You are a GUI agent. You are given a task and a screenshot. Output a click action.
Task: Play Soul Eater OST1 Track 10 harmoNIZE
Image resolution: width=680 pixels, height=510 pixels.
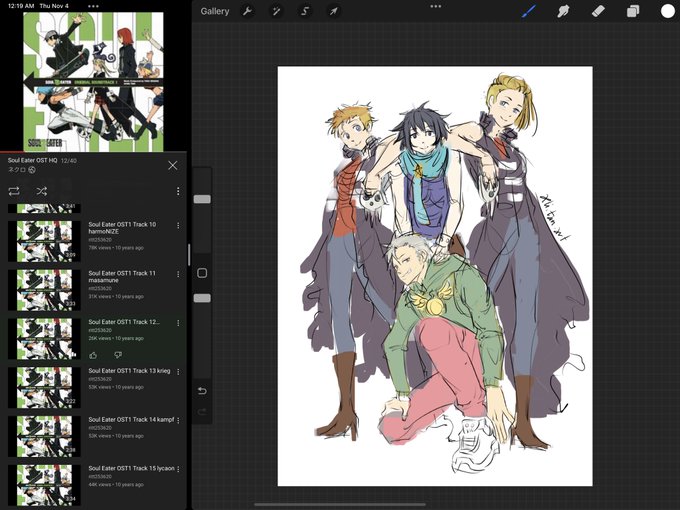pyautogui.click(x=122, y=228)
